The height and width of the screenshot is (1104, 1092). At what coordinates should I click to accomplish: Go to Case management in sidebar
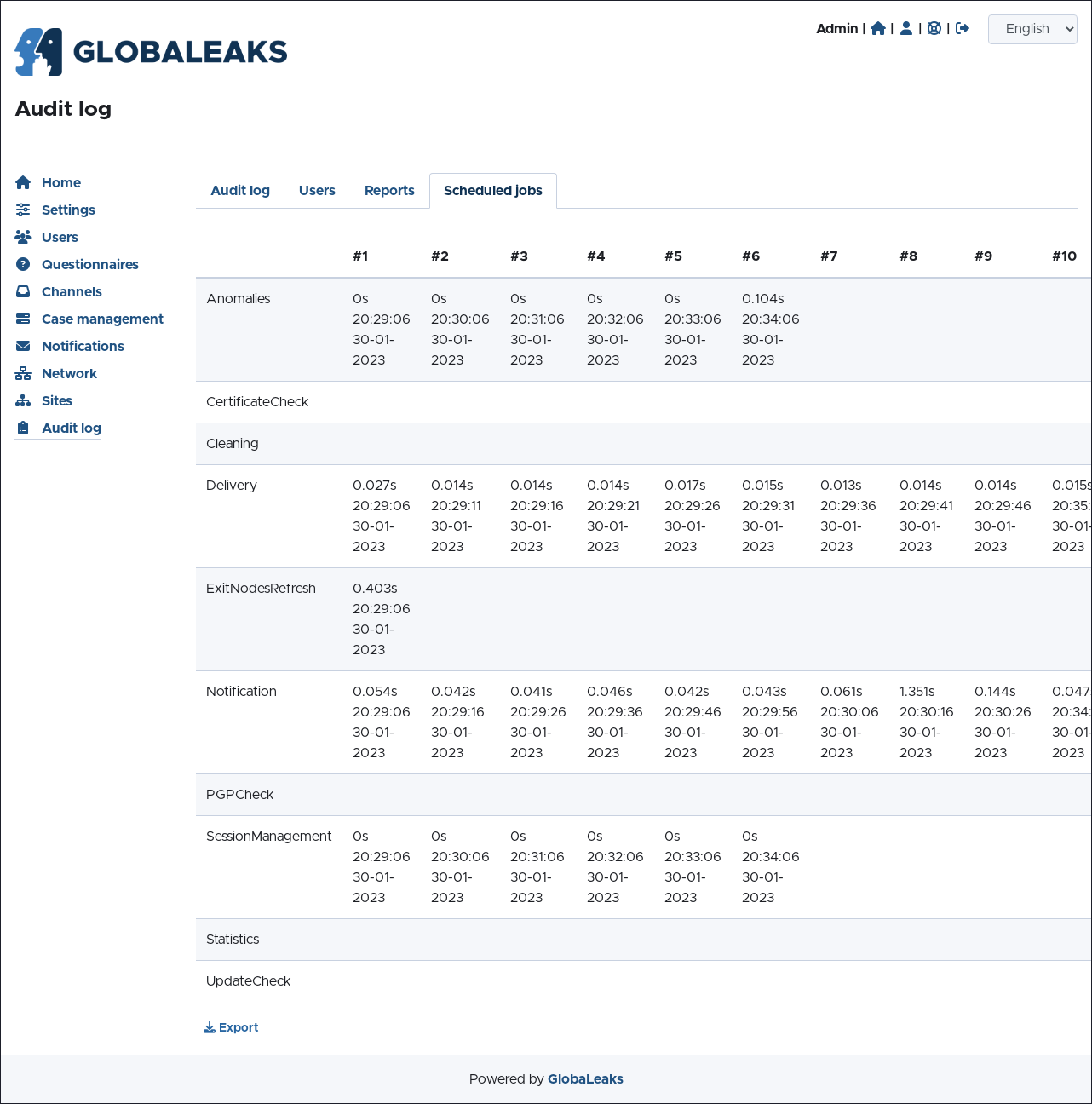click(x=102, y=319)
